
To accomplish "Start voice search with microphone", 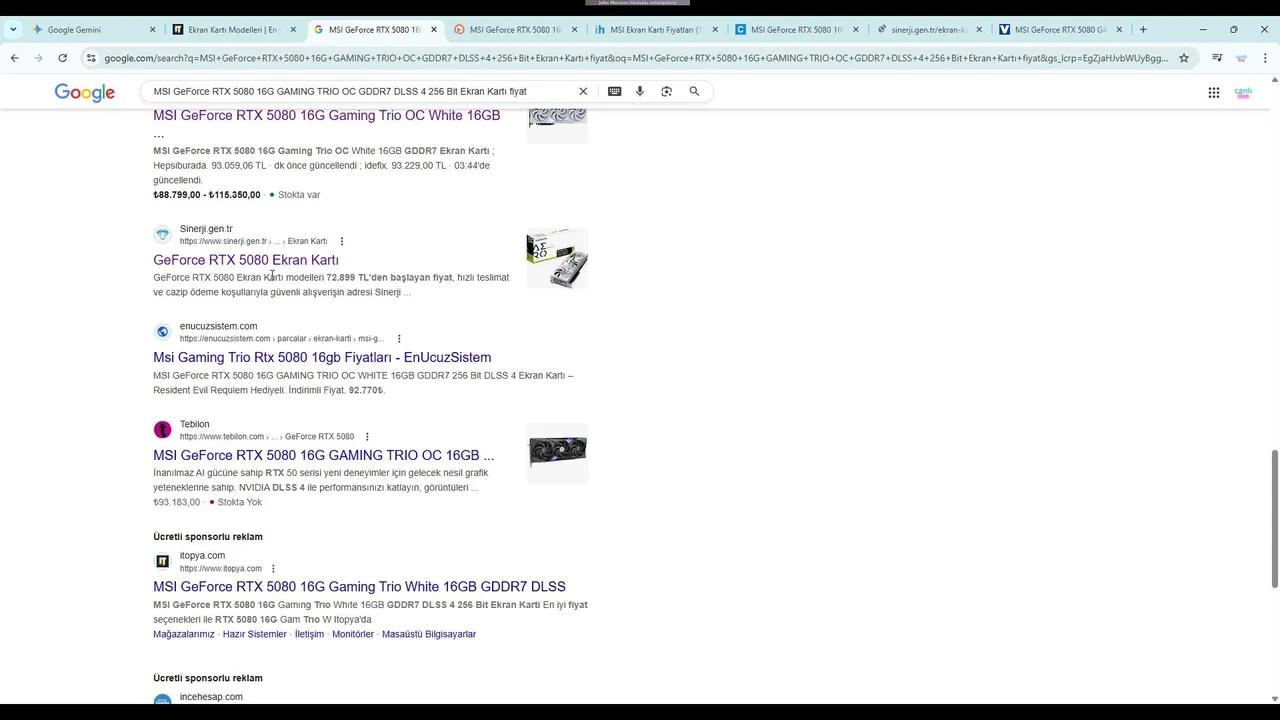I will pyautogui.click(x=640, y=91).
